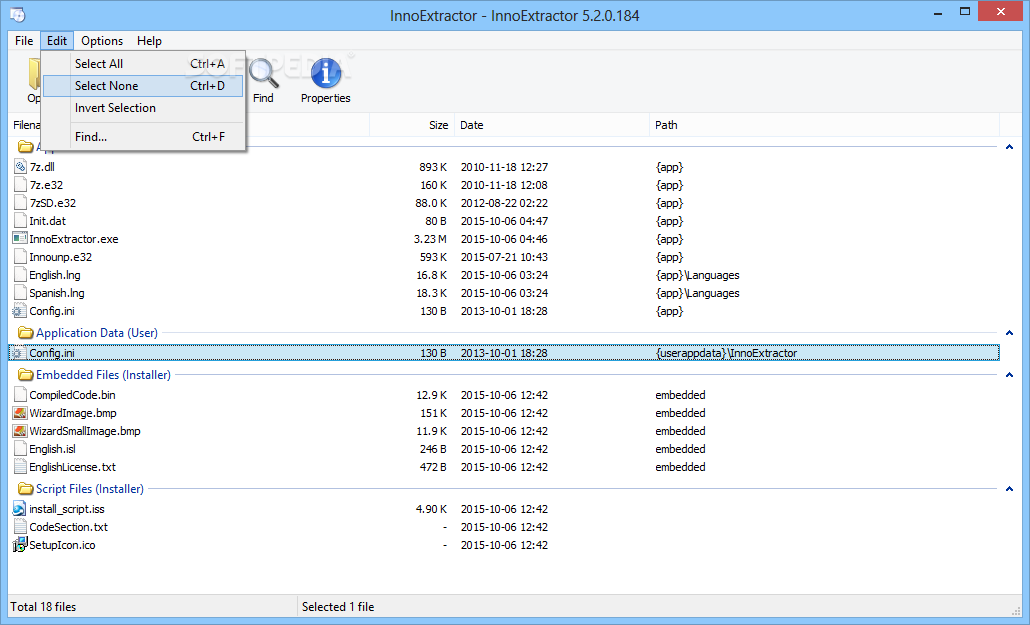Click the CompiledCode.bin file icon
Screen dimensions: 1030x625
pyautogui.click(x=20, y=395)
